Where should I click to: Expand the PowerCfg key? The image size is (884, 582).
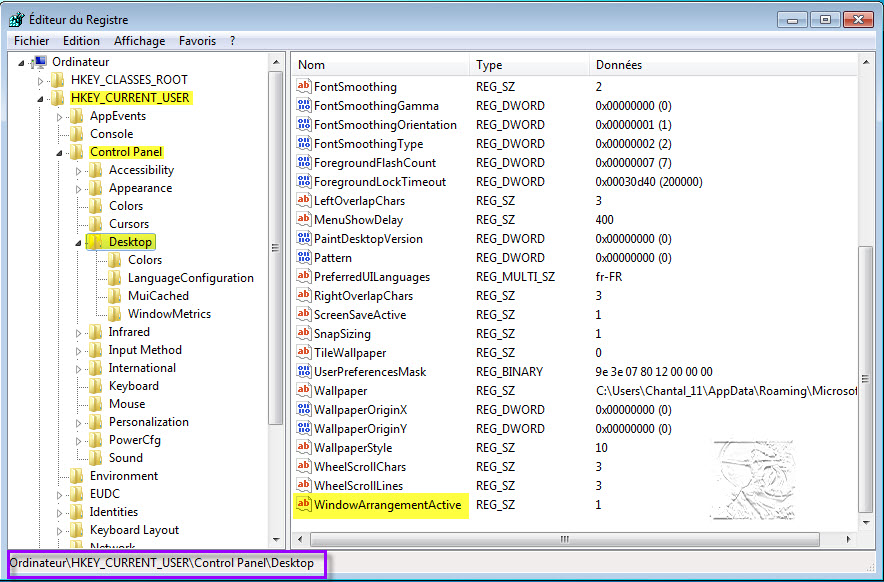coord(78,441)
